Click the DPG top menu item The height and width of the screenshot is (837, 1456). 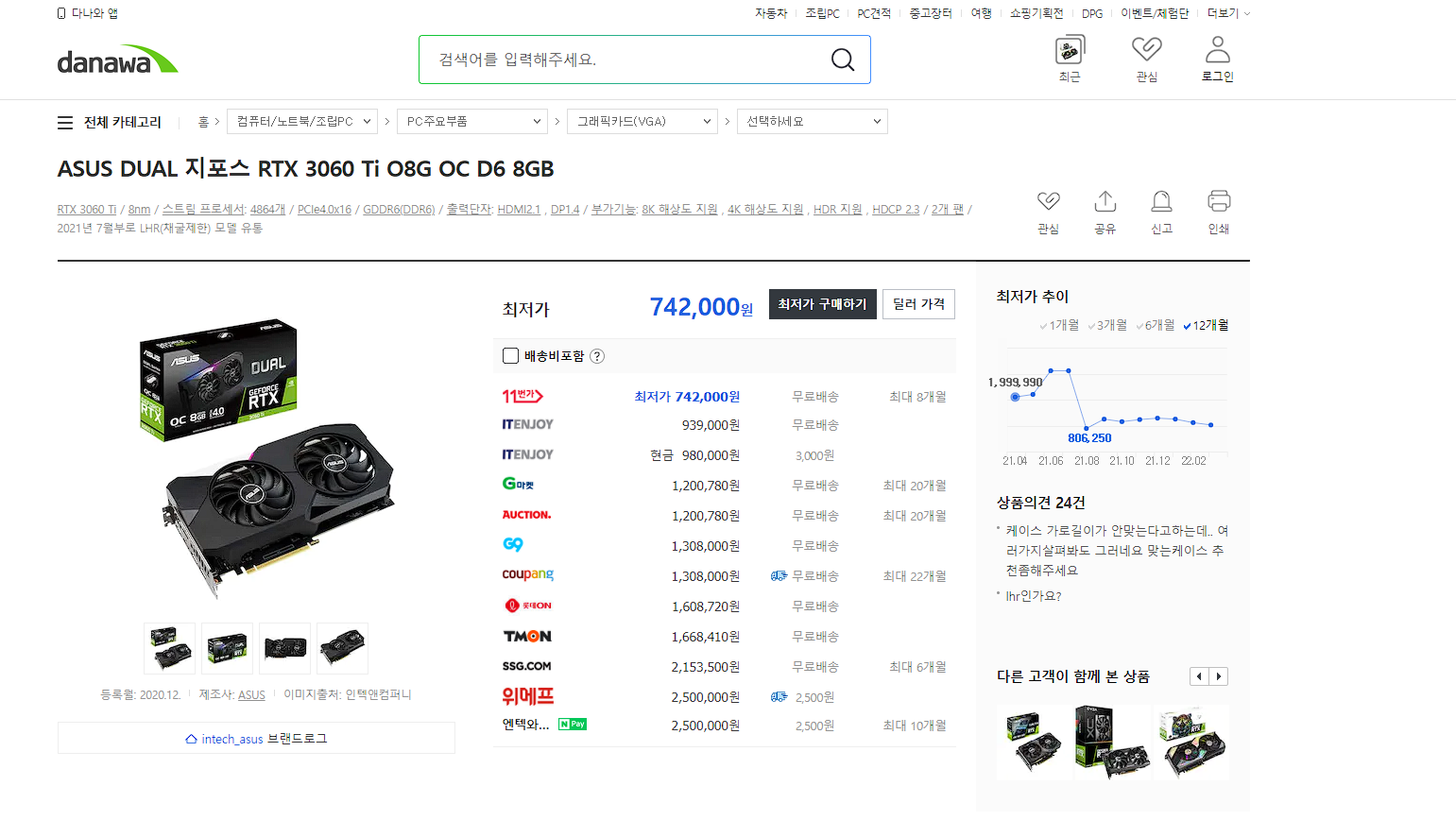1092,13
